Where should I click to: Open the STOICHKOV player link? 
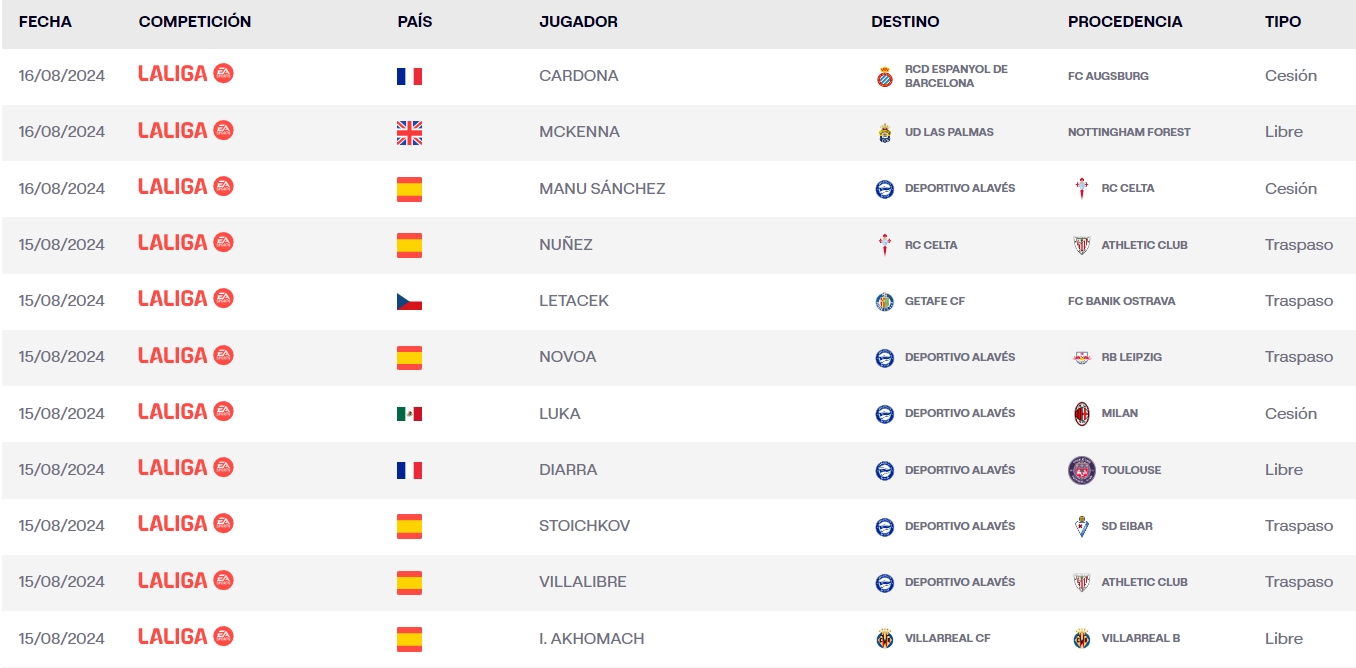pos(584,526)
